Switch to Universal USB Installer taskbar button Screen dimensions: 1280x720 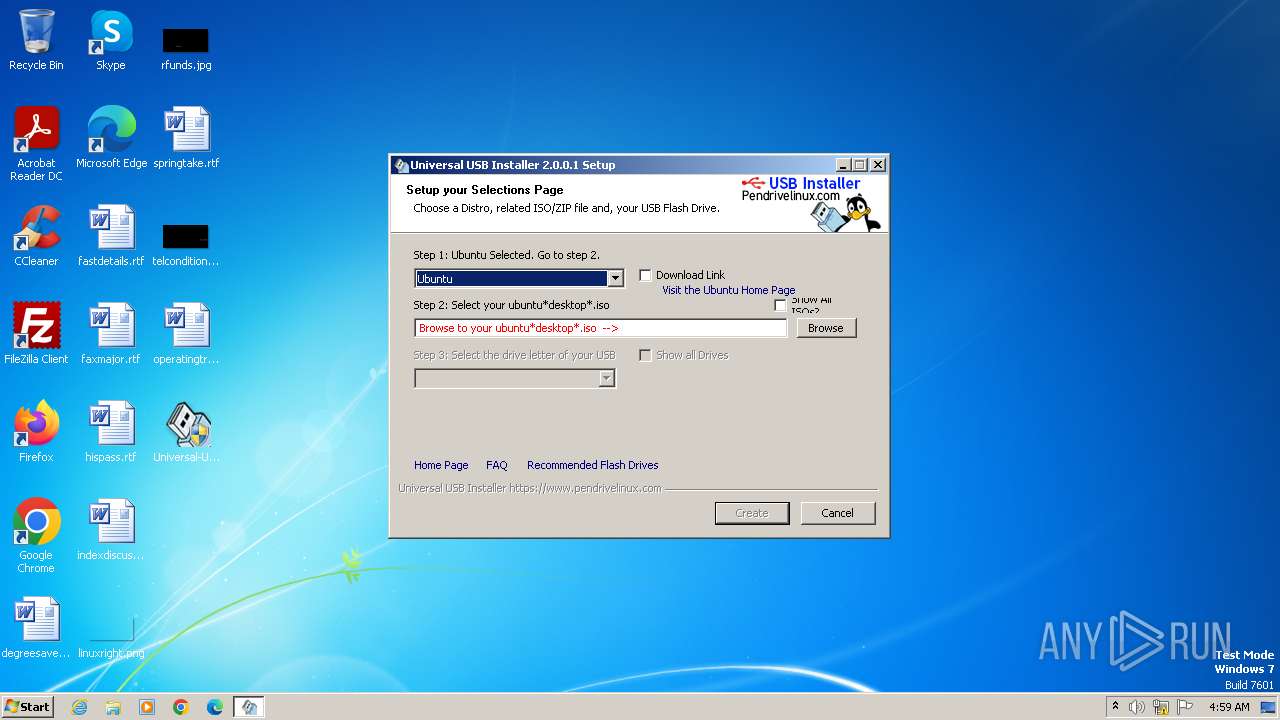pyautogui.click(x=249, y=707)
